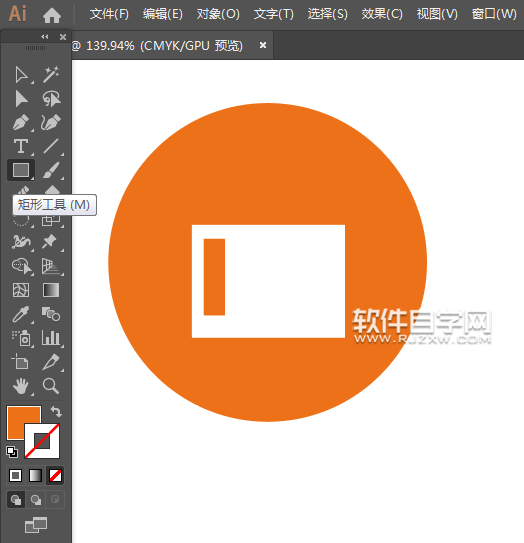Swap fill and stroke colors
This screenshot has width=524, height=543.
(56, 411)
